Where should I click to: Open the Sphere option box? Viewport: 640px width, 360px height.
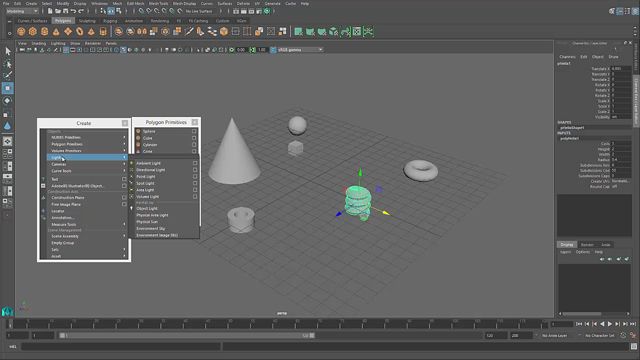194,131
